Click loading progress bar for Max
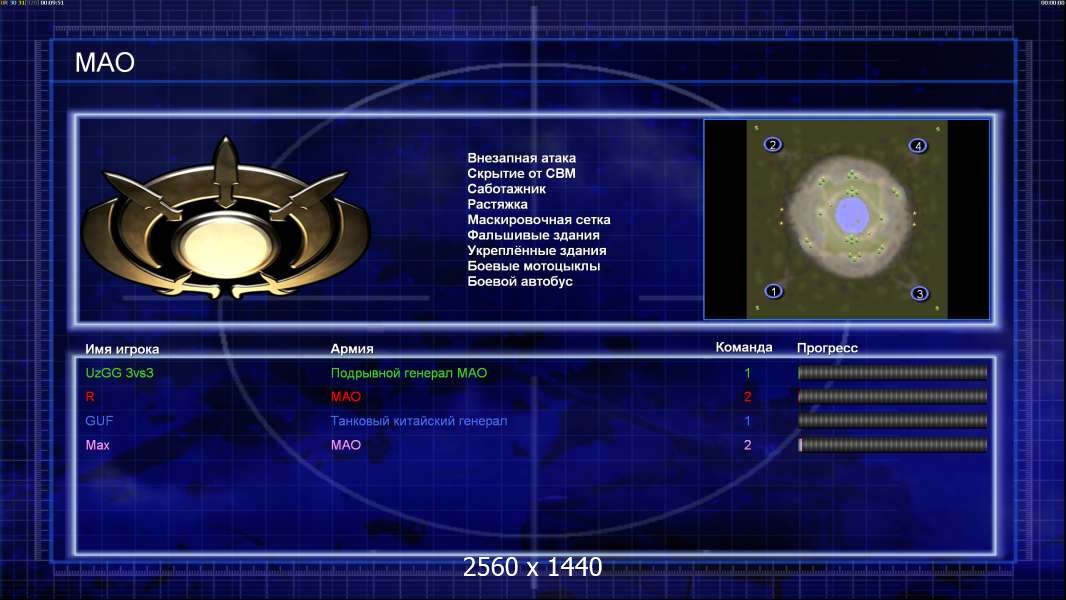 click(893, 445)
